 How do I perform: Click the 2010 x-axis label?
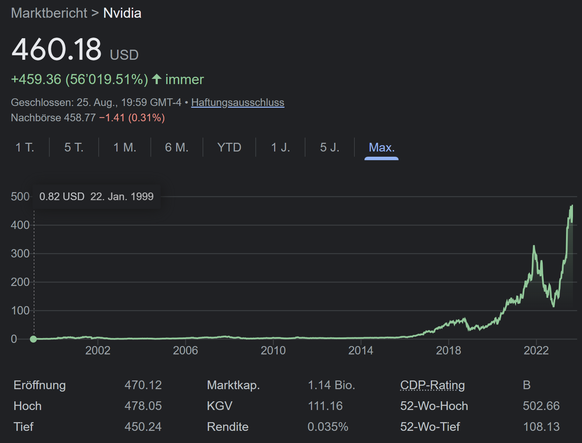coord(273,351)
